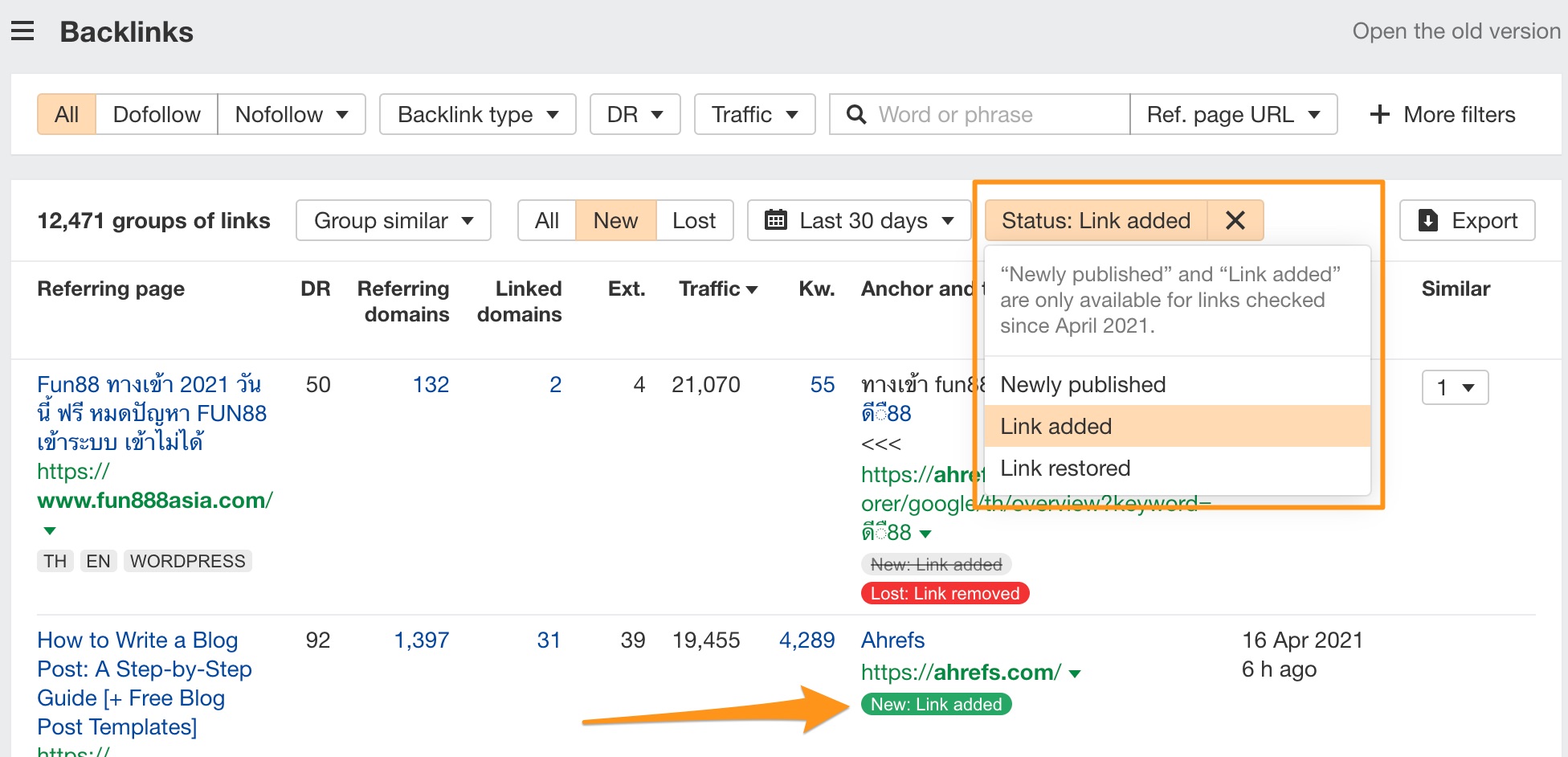
Task: Remove the Status: Link added filter
Action: coord(1235,220)
